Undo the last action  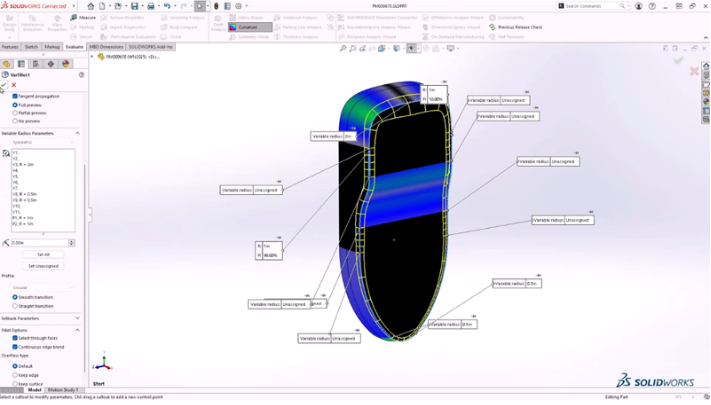(x=167, y=6)
